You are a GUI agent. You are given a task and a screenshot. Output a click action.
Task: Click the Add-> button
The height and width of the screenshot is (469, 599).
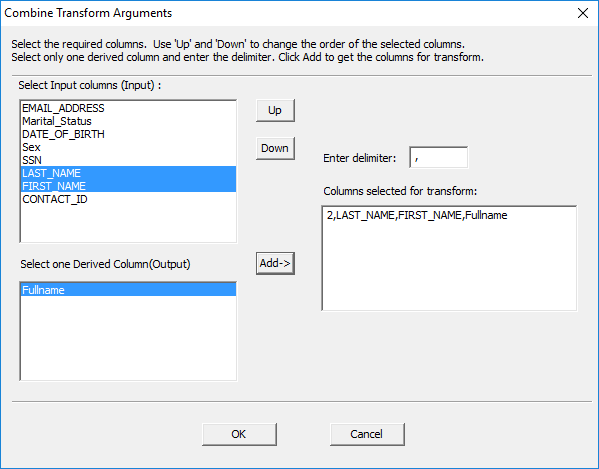pos(275,263)
